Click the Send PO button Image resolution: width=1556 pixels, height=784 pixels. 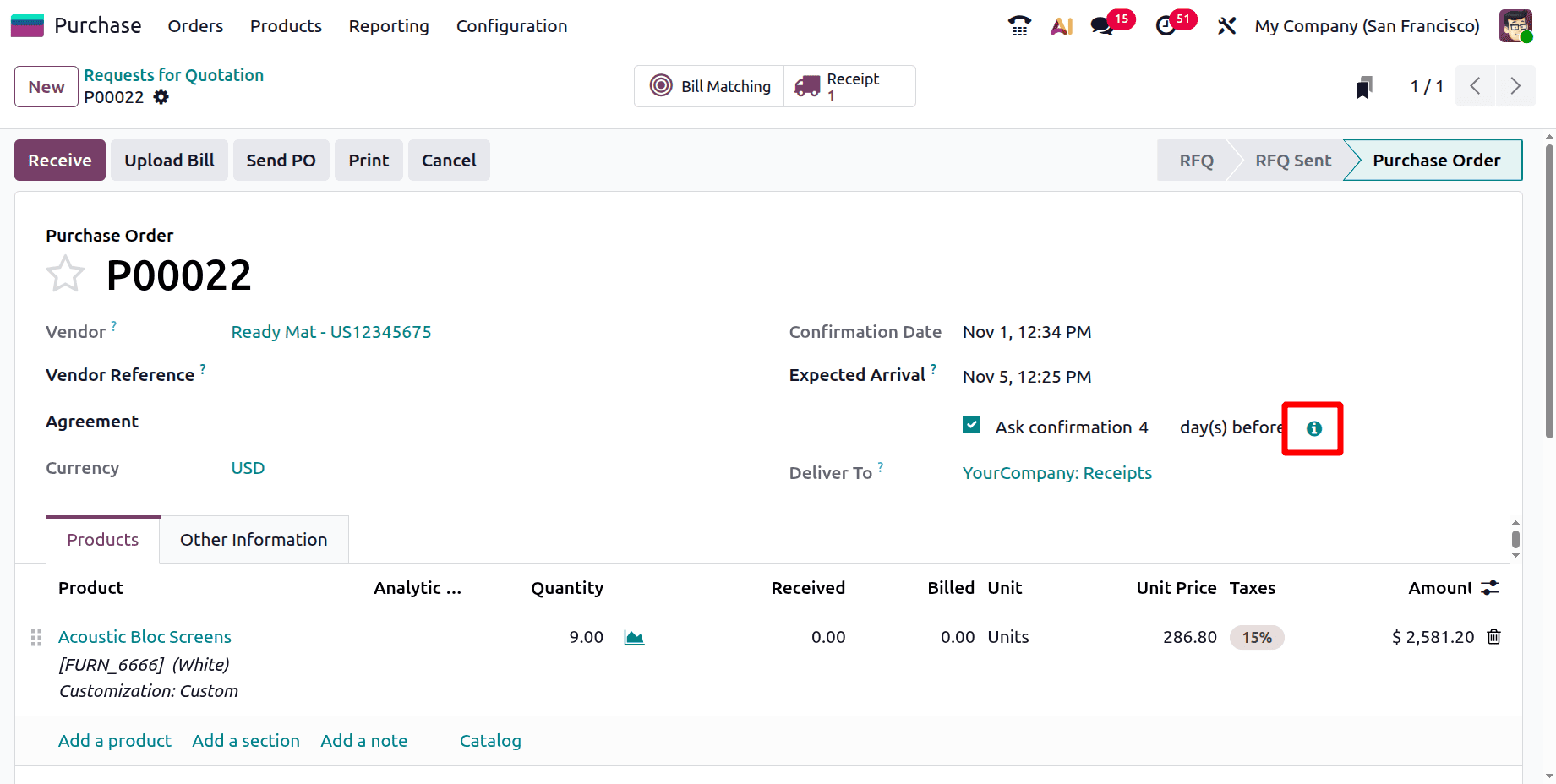point(281,160)
